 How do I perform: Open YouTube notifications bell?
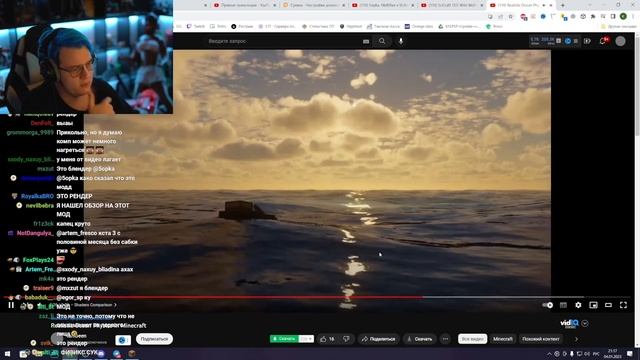pos(602,41)
